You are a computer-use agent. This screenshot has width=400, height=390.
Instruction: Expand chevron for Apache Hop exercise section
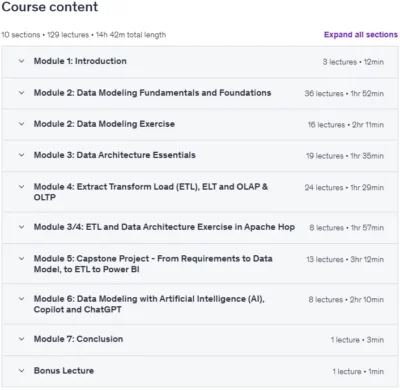21,227
